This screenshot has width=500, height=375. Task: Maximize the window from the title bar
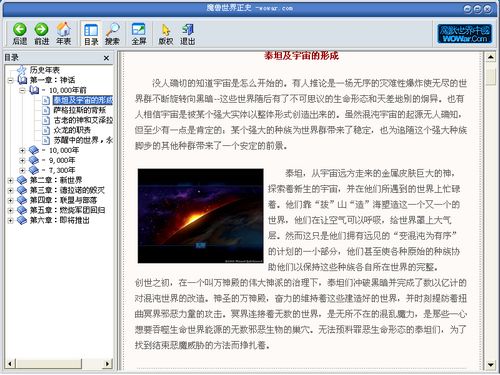pos(477,9)
